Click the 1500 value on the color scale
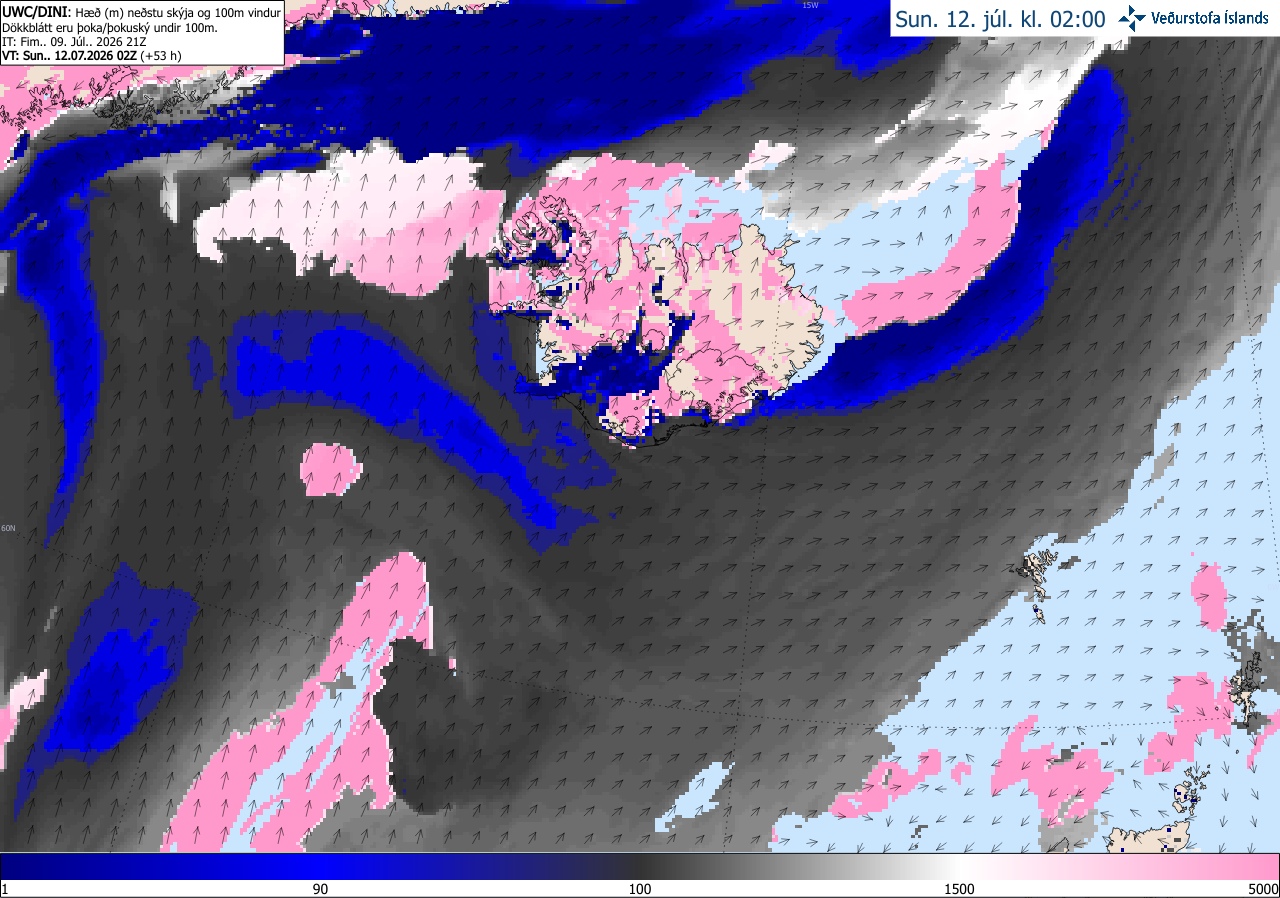 coord(959,889)
